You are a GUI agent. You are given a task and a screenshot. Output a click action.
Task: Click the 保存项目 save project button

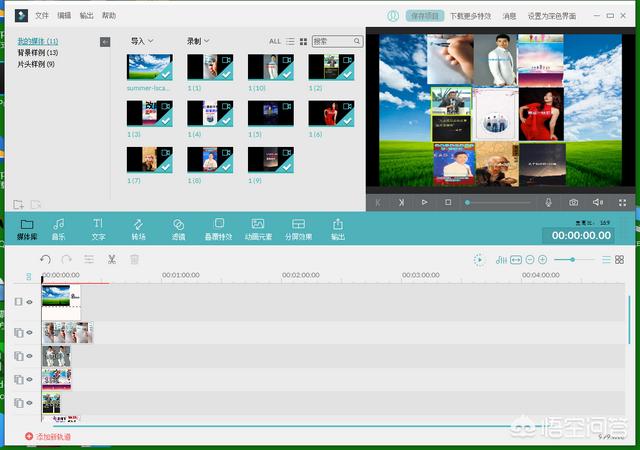[424, 16]
